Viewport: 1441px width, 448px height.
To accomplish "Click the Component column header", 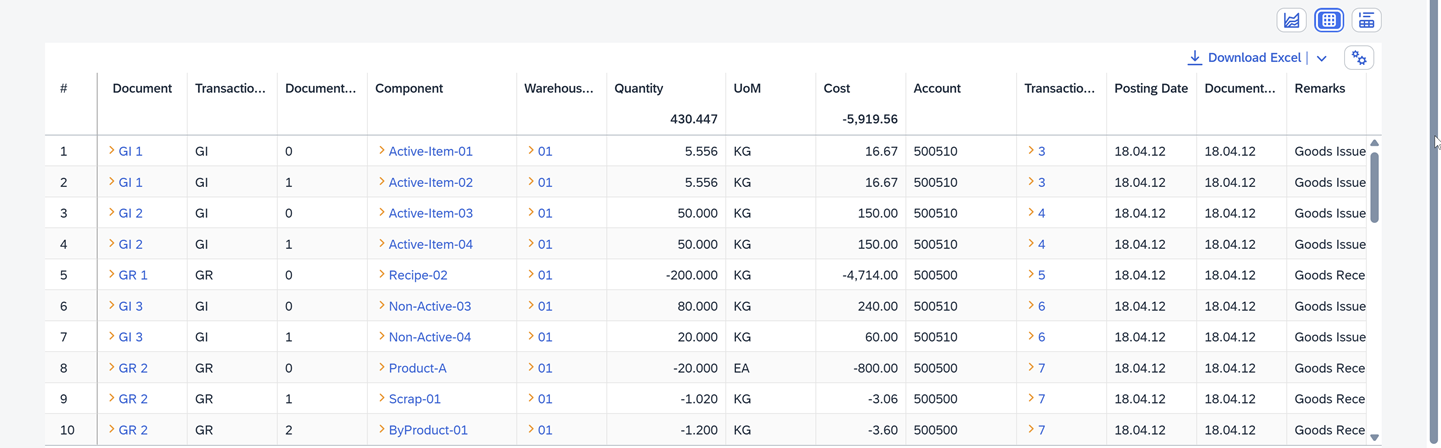I will coord(409,88).
